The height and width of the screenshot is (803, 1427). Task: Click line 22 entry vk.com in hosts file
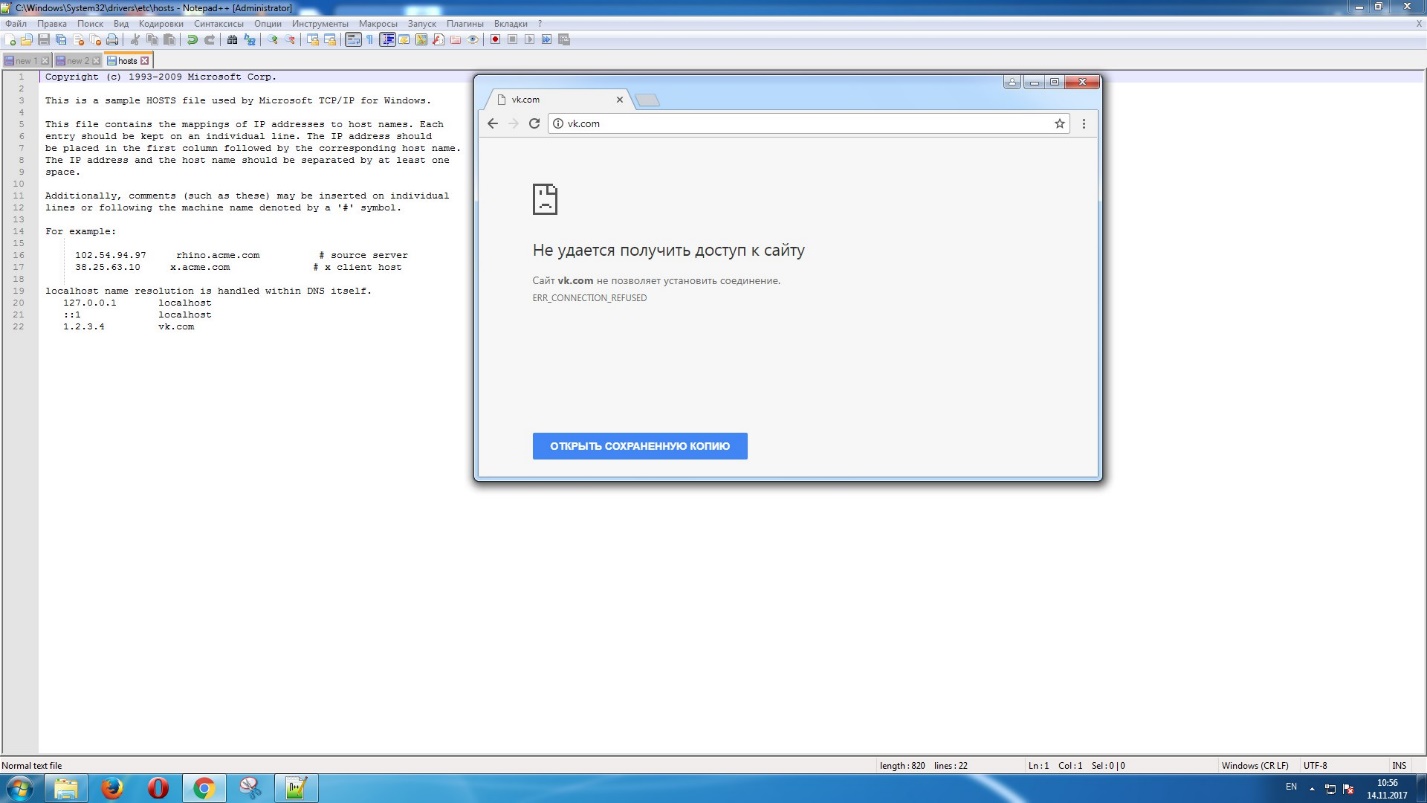[176, 327]
